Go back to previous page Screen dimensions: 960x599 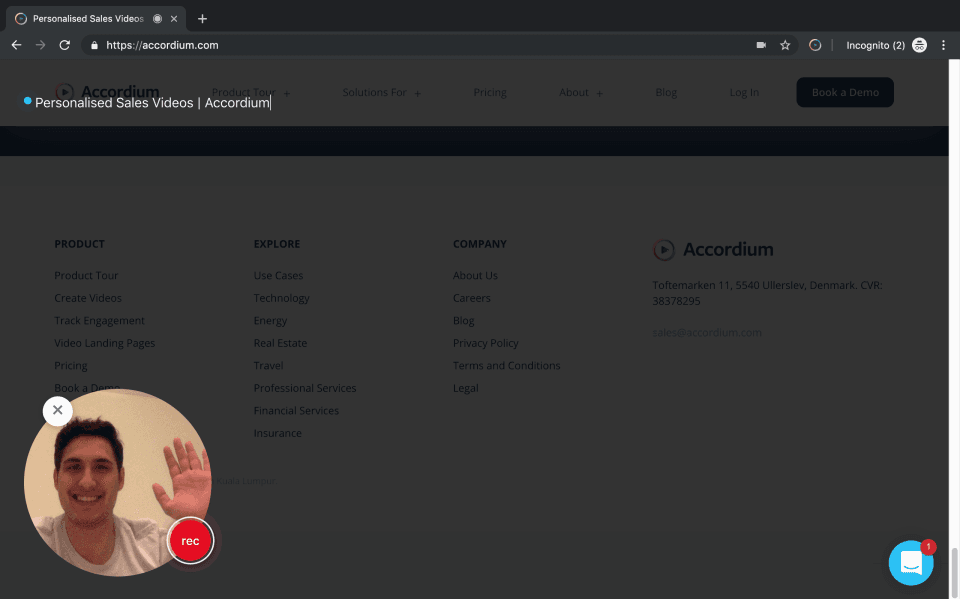click(x=17, y=45)
